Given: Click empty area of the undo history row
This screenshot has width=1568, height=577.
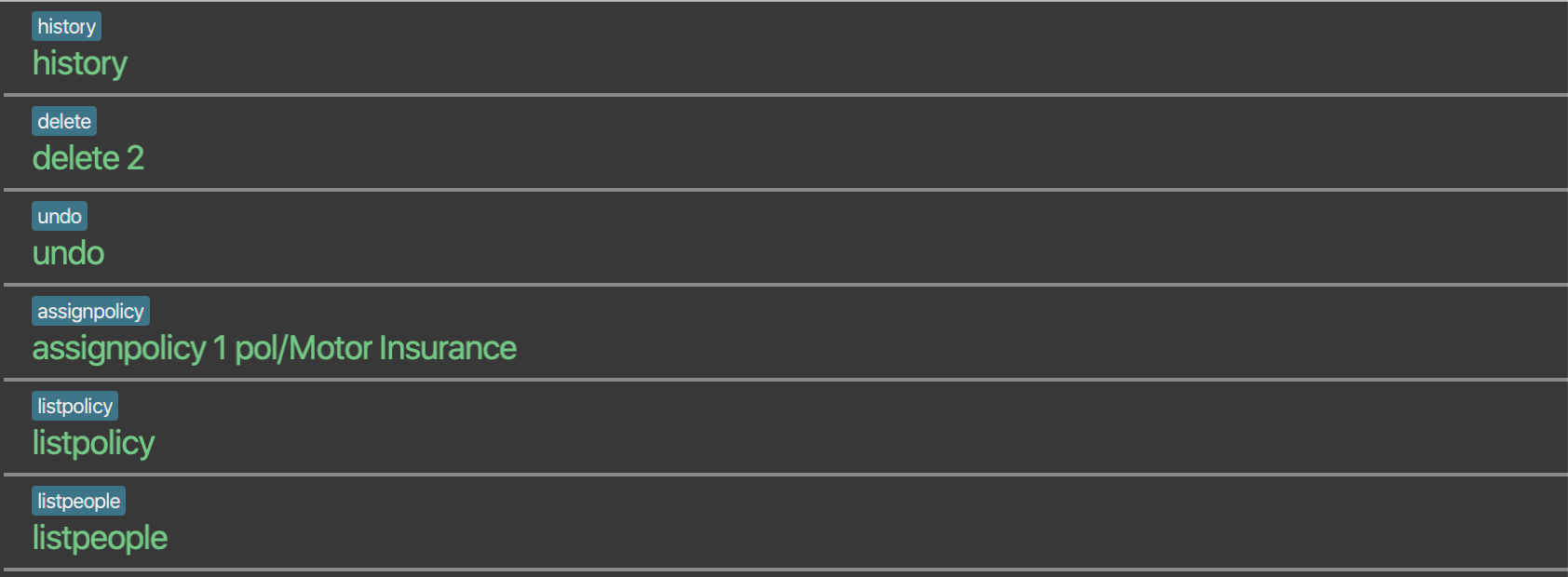Looking at the screenshot, I should pos(838,238).
